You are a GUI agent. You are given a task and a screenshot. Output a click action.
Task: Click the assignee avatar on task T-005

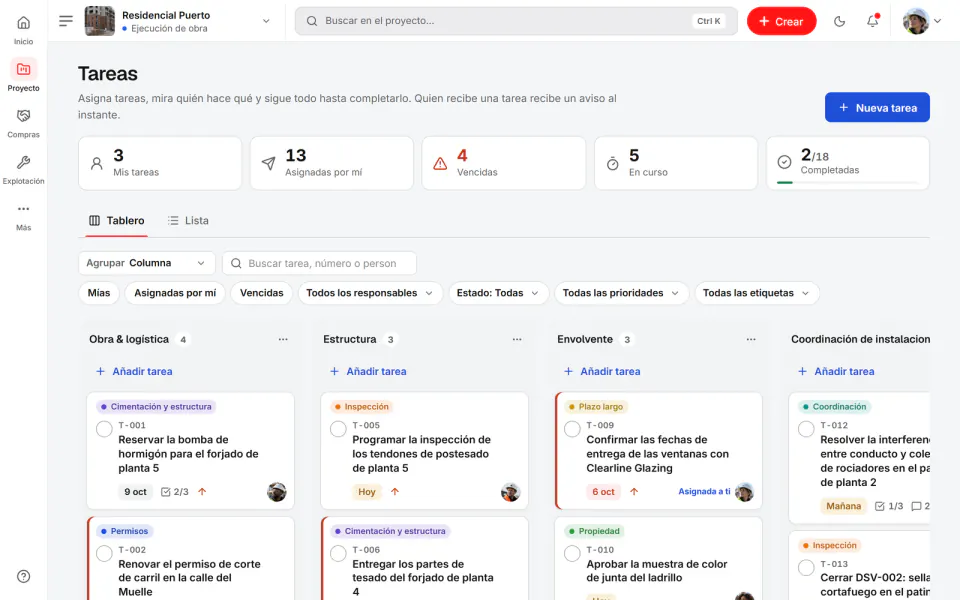point(511,492)
